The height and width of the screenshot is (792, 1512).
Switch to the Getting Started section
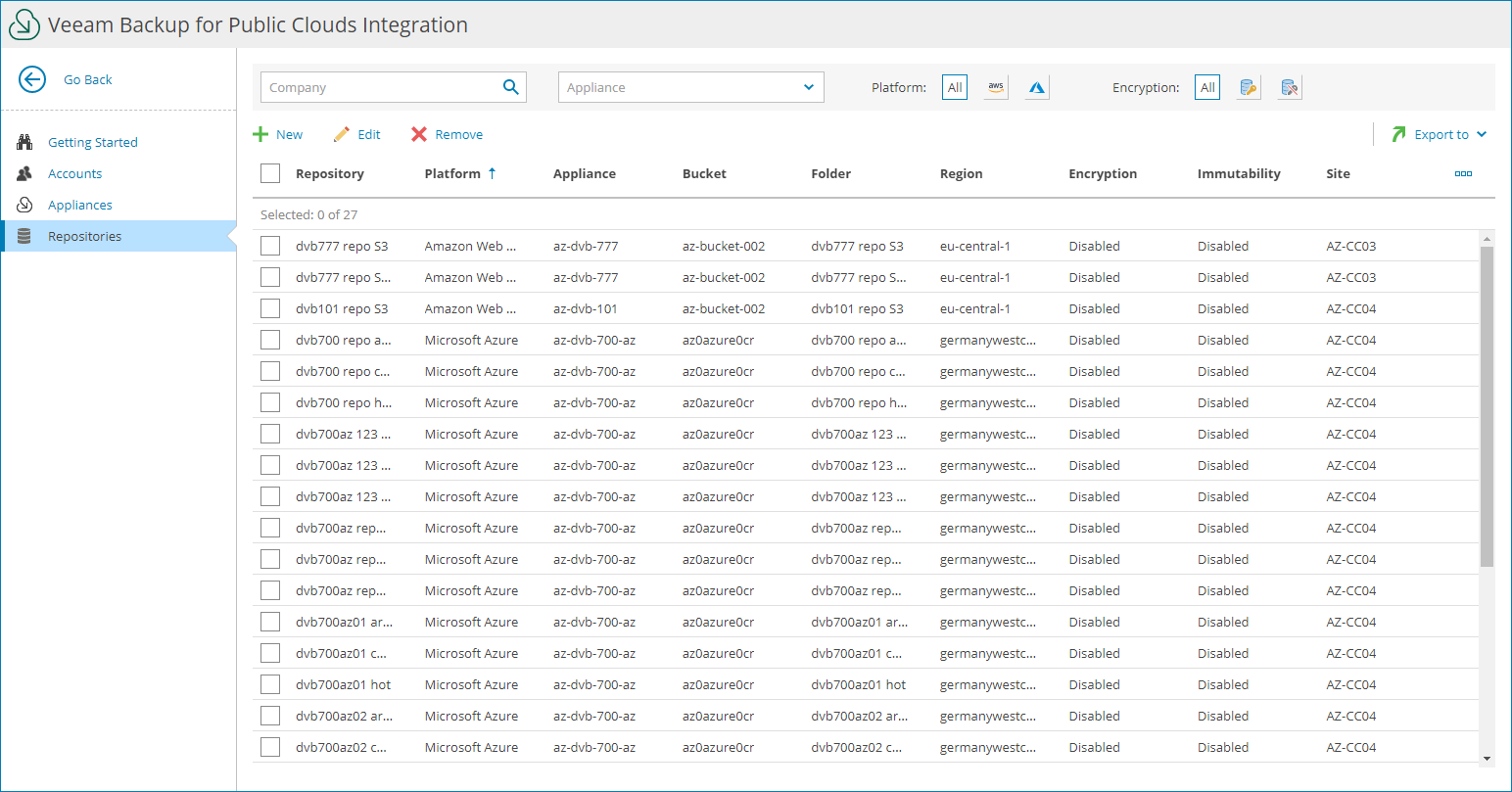[x=93, y=141]
